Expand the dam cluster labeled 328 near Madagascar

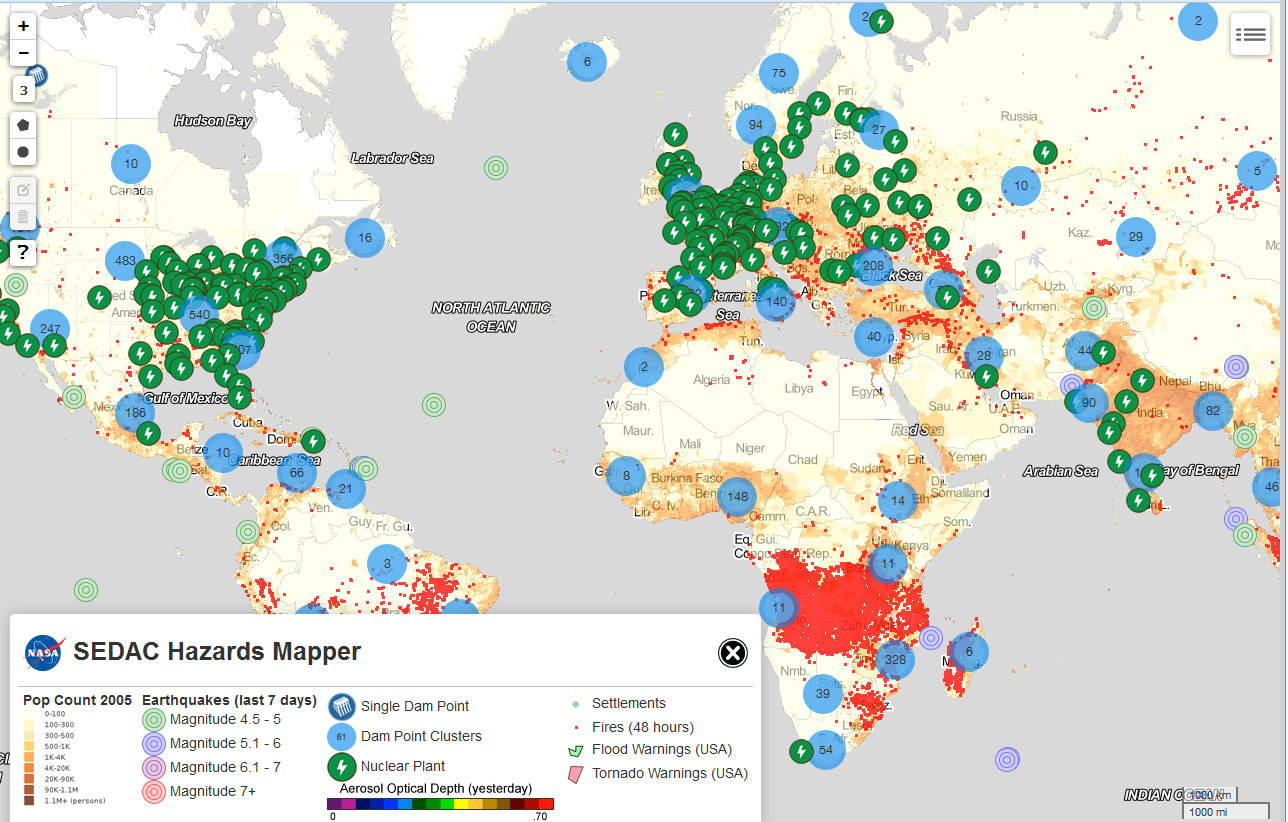[895, 660]
